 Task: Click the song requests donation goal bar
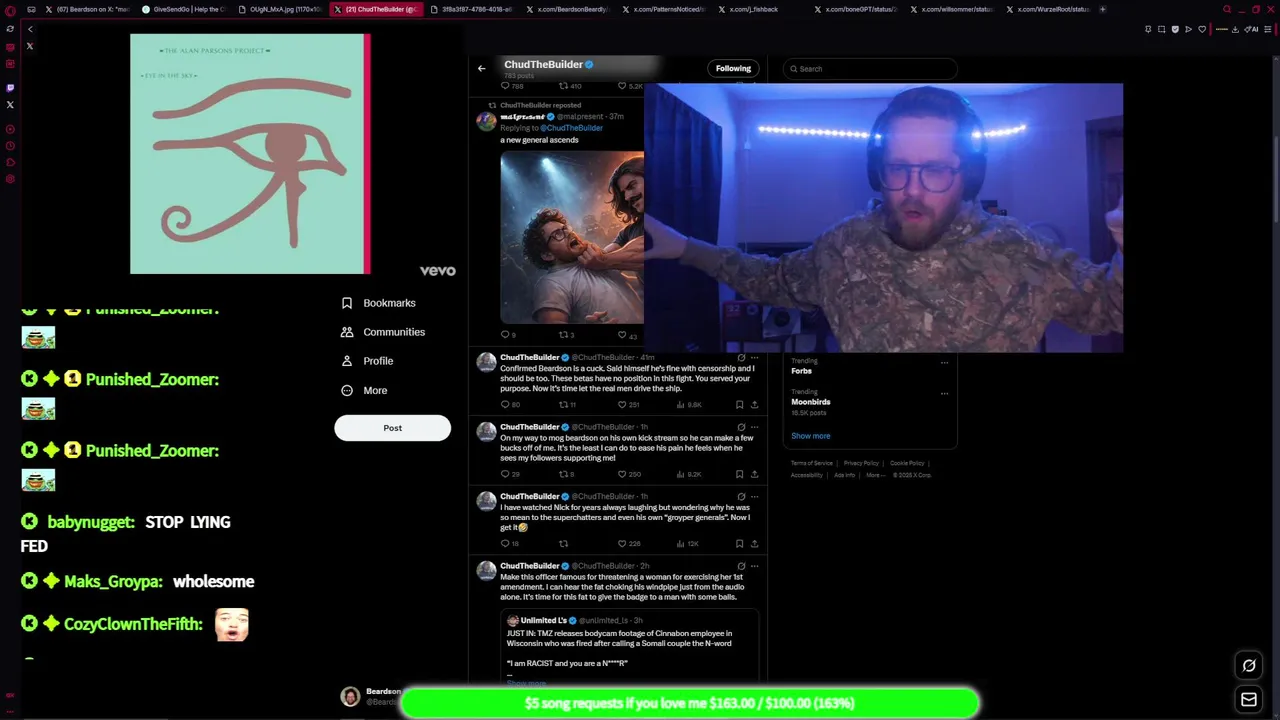tap(690, 703)
